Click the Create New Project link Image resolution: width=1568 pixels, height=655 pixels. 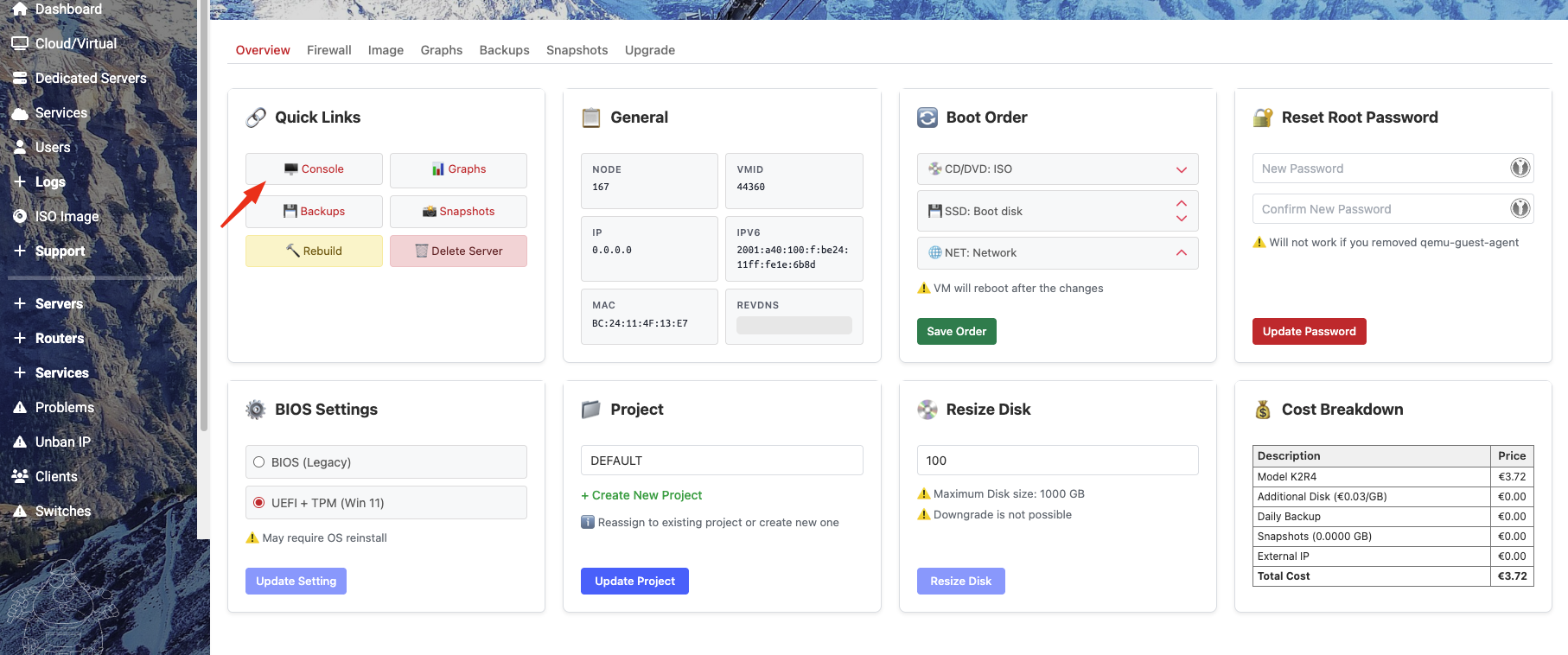641,495
